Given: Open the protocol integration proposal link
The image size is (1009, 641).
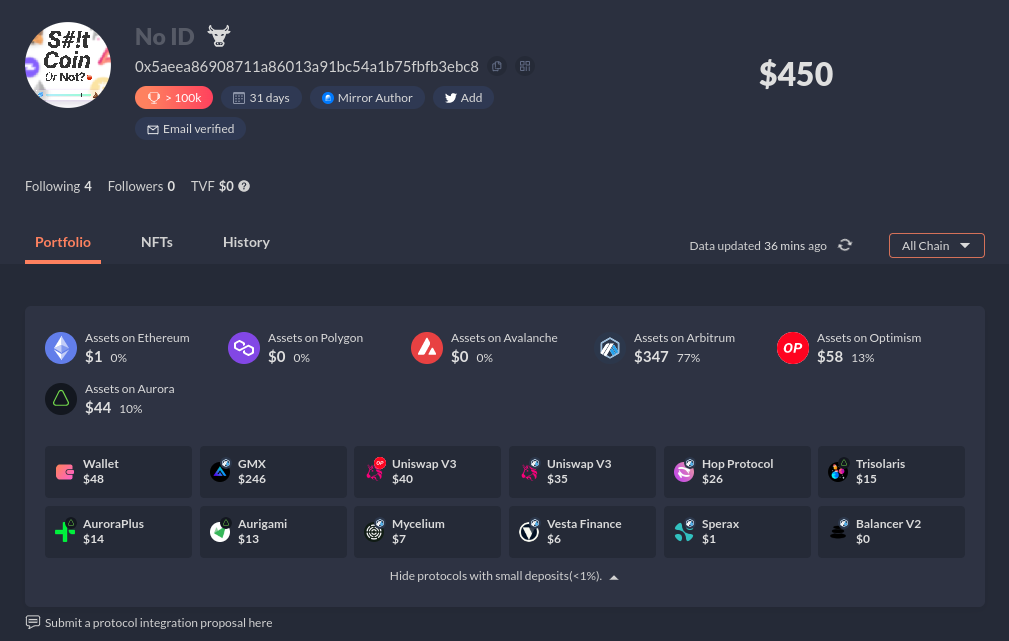Looking at the screenshot, I should pos(158,623).
